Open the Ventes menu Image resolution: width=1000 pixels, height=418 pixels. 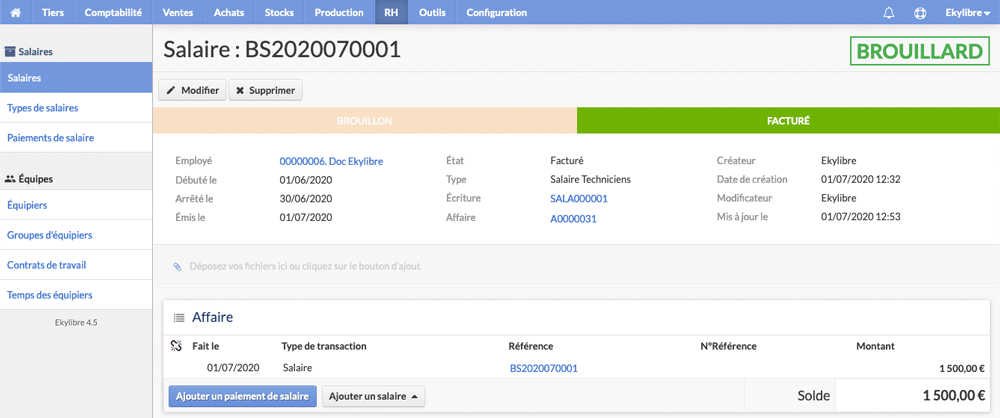tap(178, 12)
